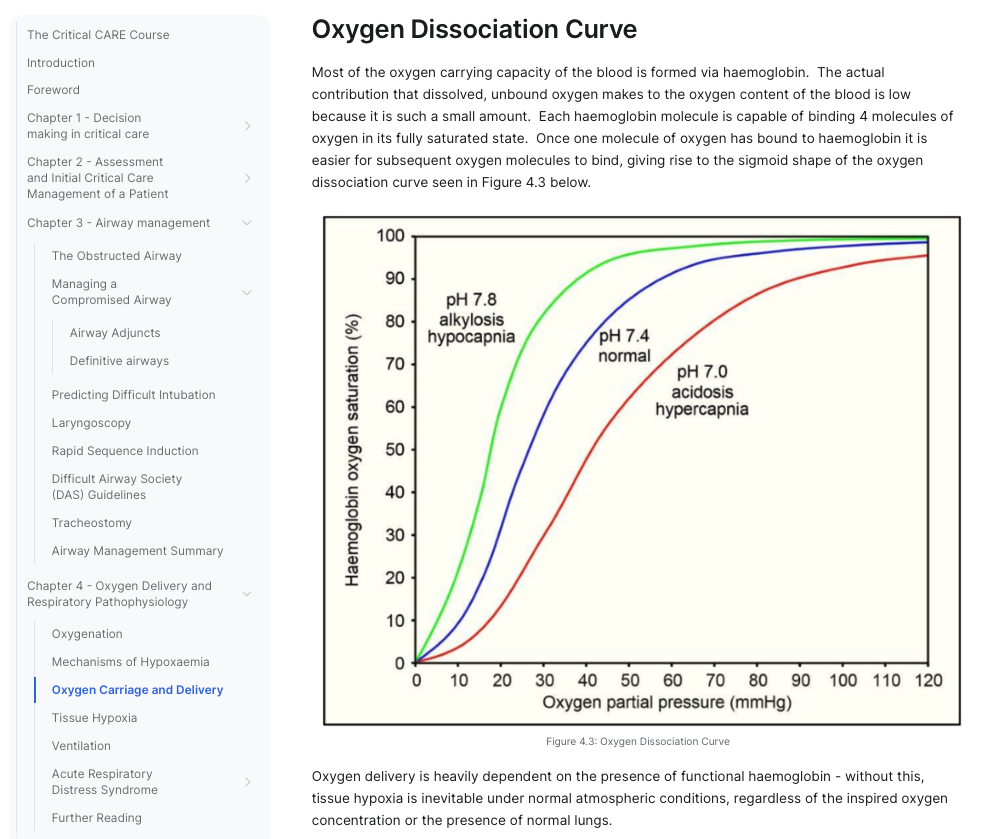Expand Chapter 2 chevron arrow
1003x839 pixels.
(x=248, y=178)
